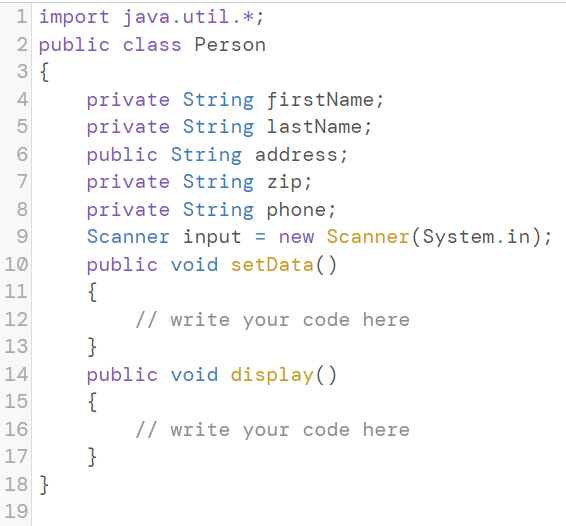Click the closing brace on line 18
The image size is (566, 526).
tap(44, 485)
